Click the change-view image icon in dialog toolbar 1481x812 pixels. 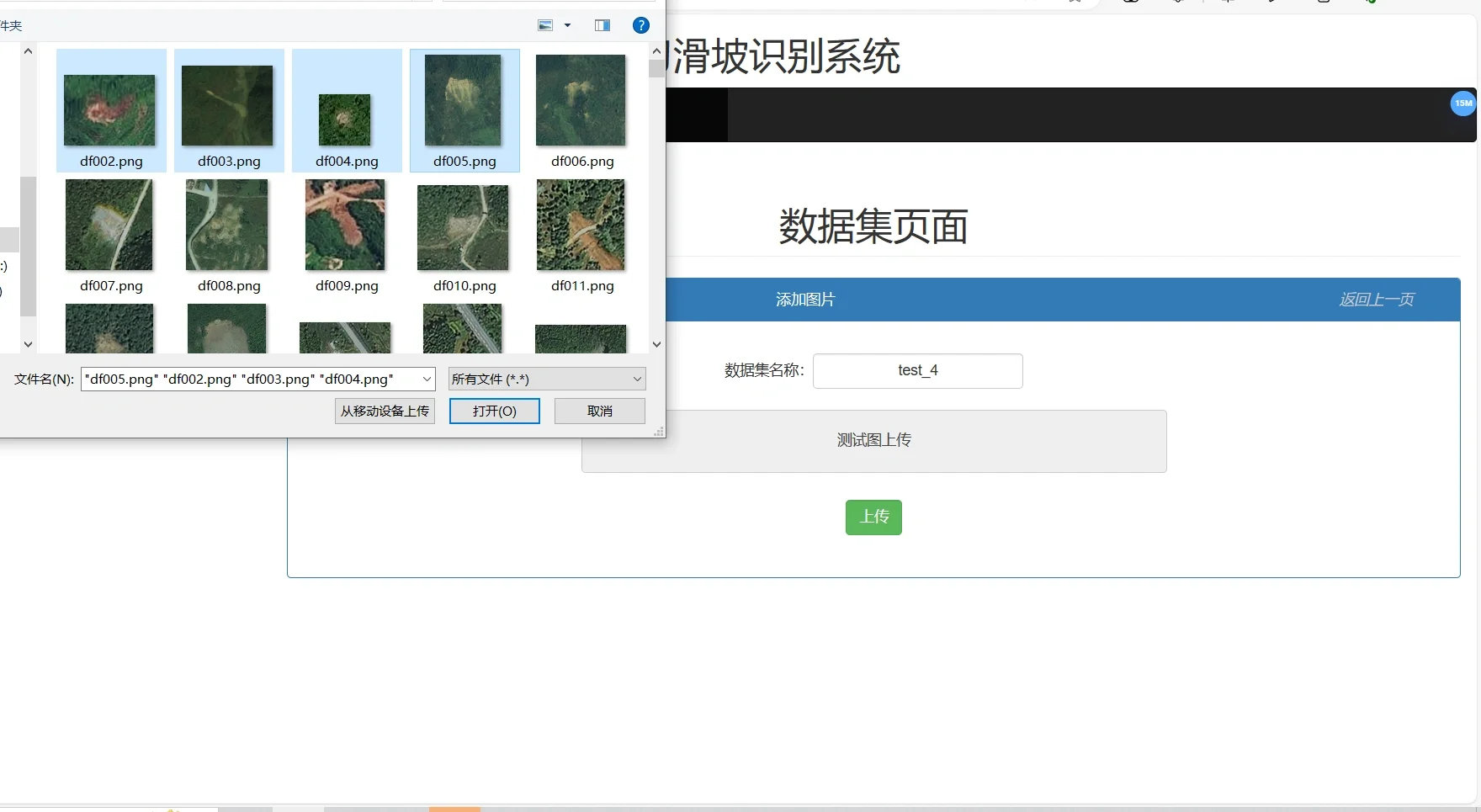[x=545, y=25]
